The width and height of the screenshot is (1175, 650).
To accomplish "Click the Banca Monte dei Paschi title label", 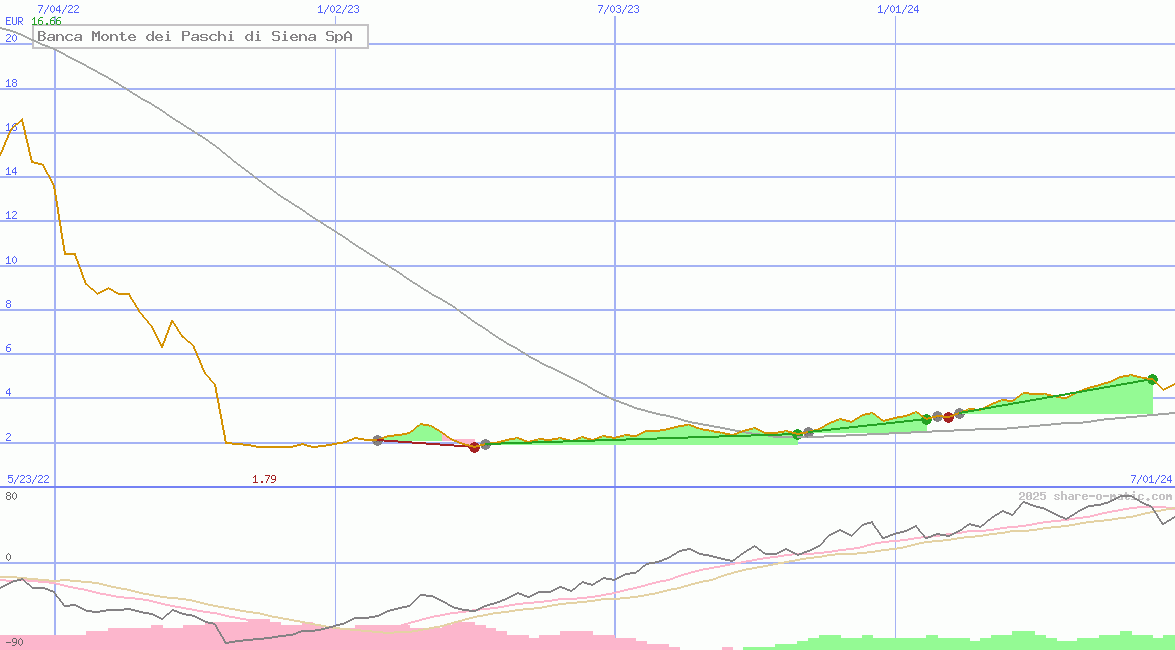I will [200, 37].
